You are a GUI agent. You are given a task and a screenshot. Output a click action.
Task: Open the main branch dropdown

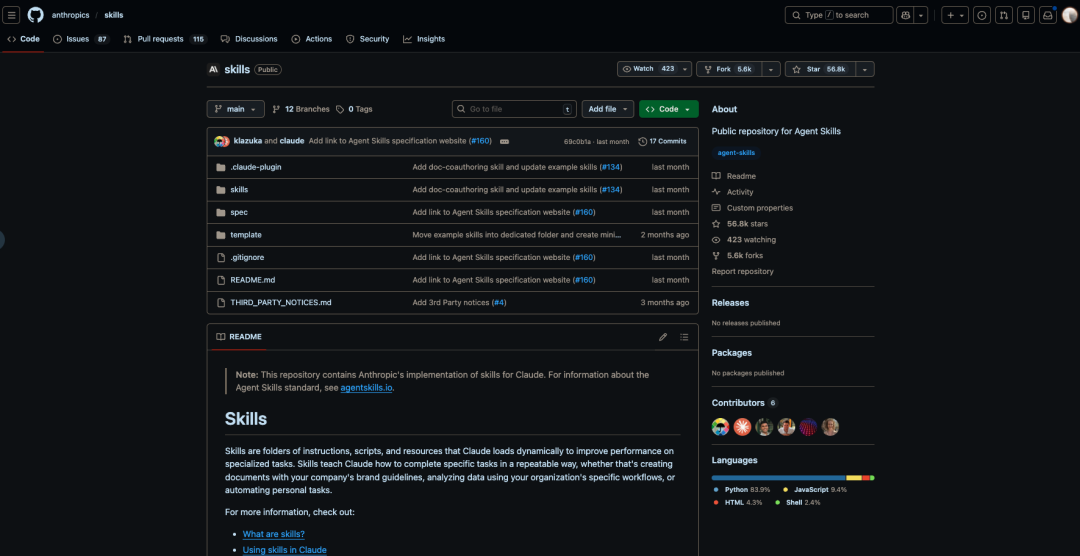(236, 109)
